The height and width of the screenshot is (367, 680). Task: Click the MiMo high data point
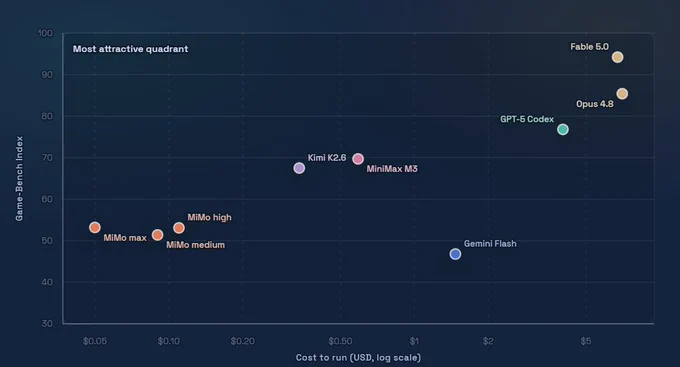point(179,228)
